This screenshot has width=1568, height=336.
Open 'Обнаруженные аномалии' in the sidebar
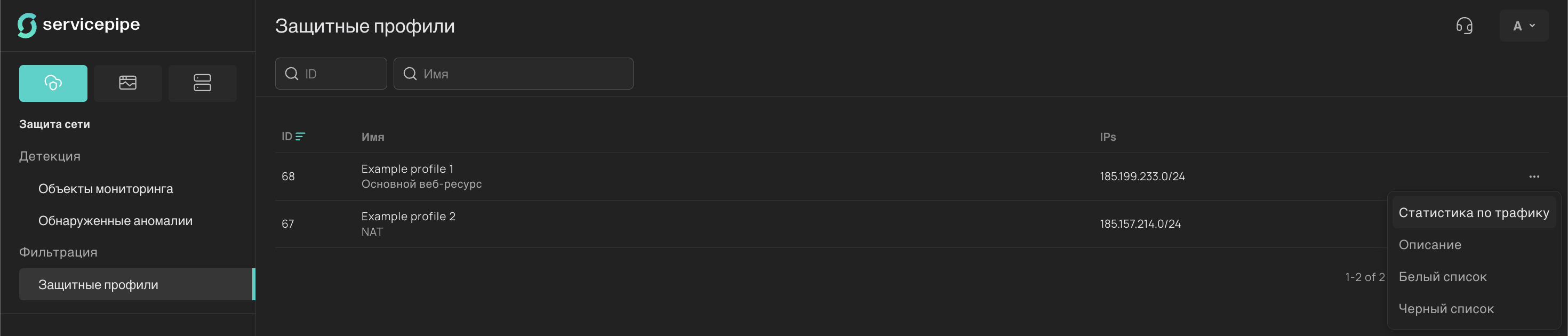click(x=115, y=221)
